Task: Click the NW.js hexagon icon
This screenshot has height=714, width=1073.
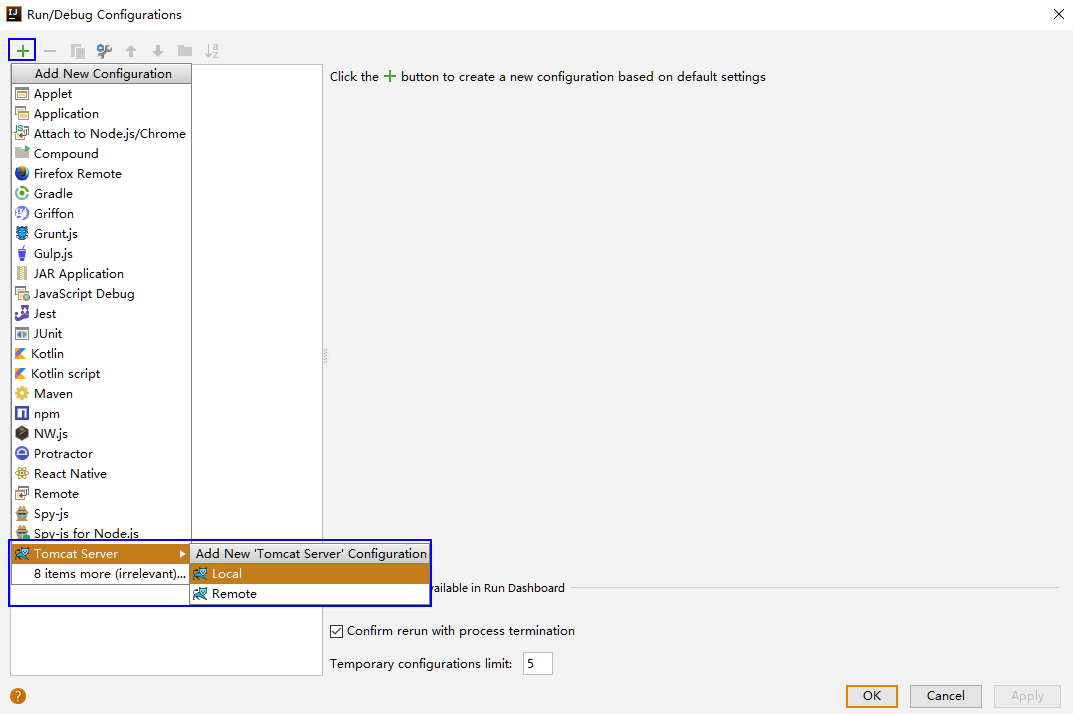Action: point(22,433)
